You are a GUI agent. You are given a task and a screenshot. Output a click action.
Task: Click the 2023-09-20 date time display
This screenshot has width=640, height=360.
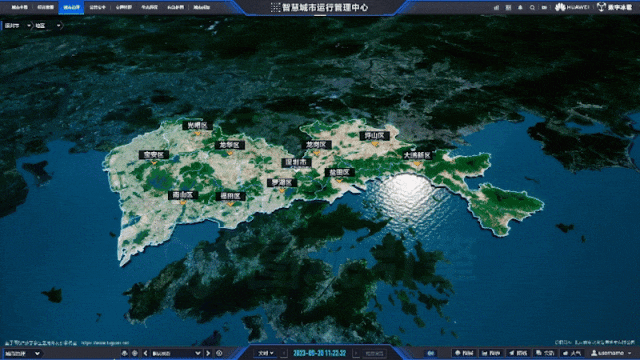320,353
